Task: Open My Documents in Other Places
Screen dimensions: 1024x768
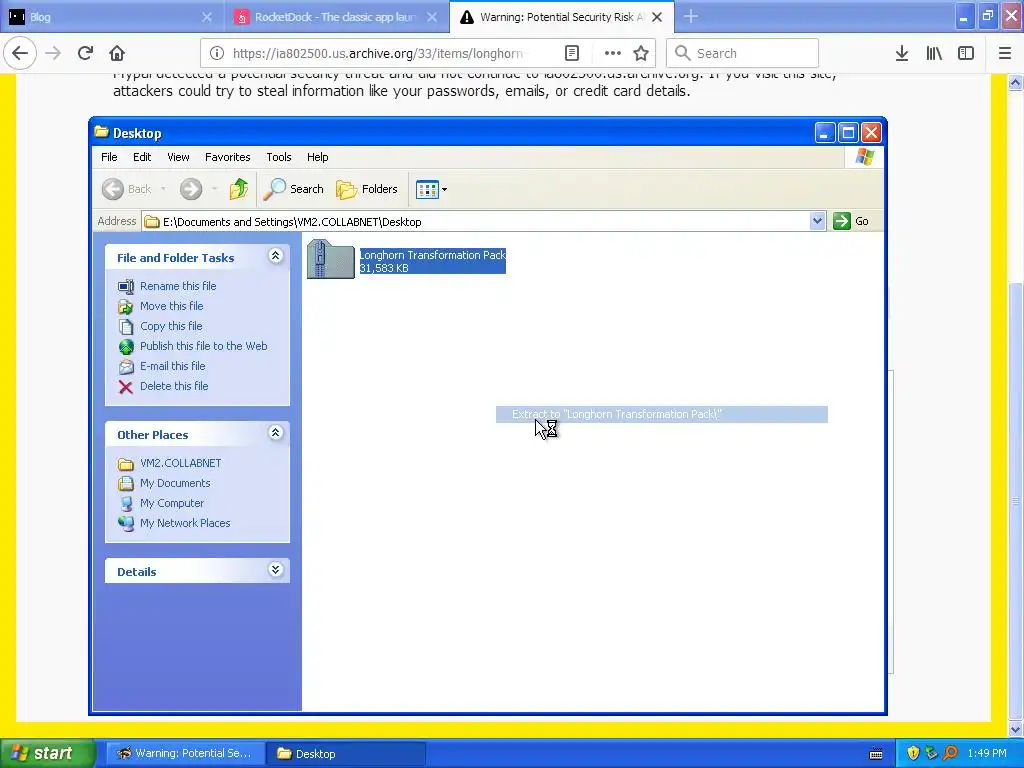Action: click(175, 483)
